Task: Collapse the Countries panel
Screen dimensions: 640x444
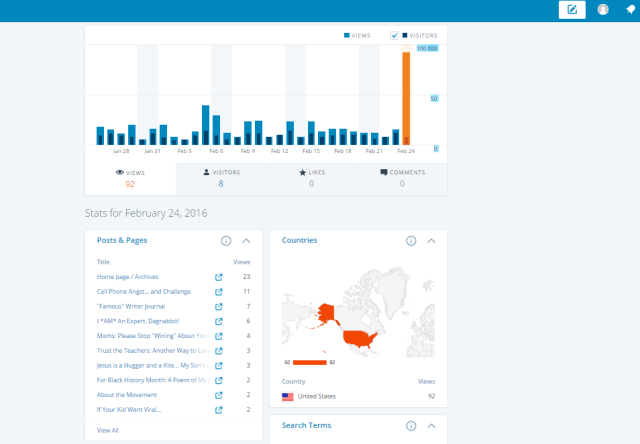Action: (x=431, y=241)
